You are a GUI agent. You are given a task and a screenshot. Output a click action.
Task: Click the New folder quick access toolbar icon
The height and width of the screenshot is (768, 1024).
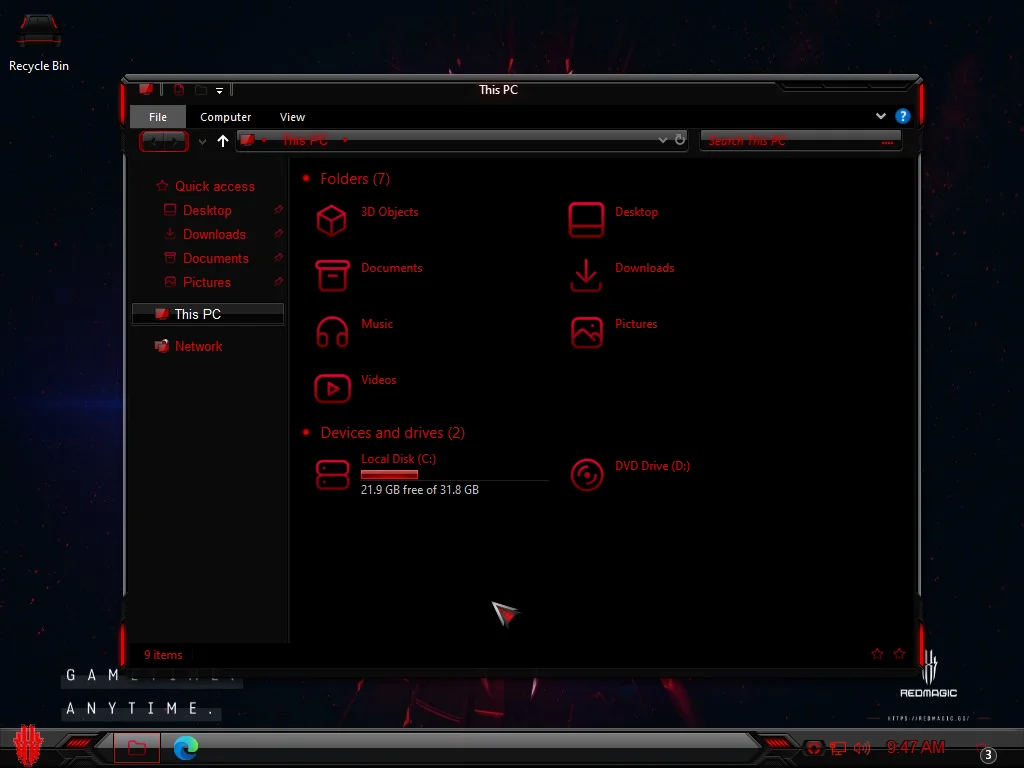click(x=200, y=89)
